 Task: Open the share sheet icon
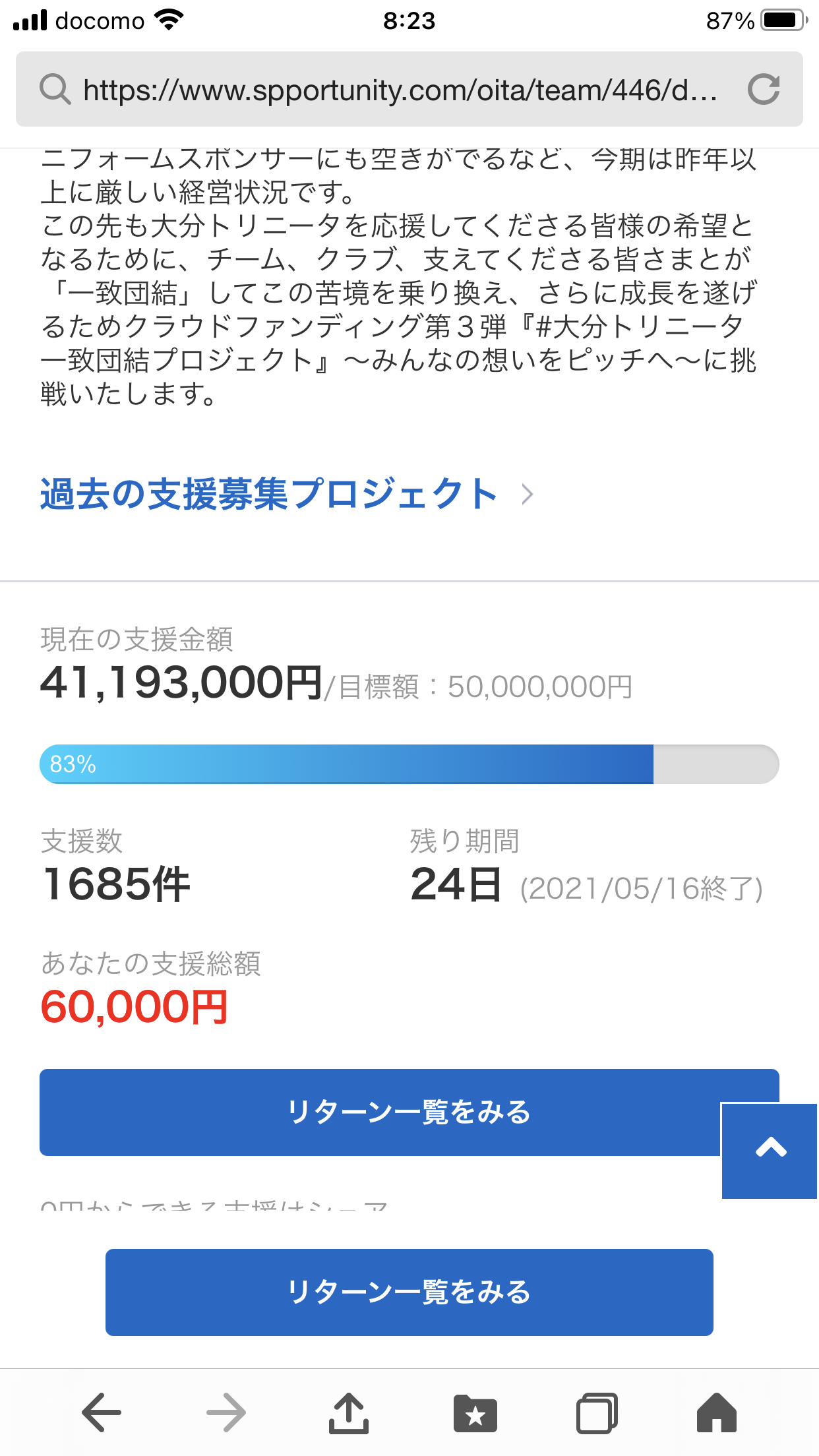348,1412
